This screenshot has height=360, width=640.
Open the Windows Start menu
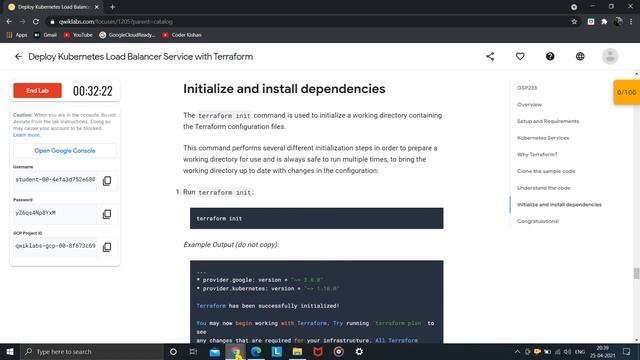[10, 351]
